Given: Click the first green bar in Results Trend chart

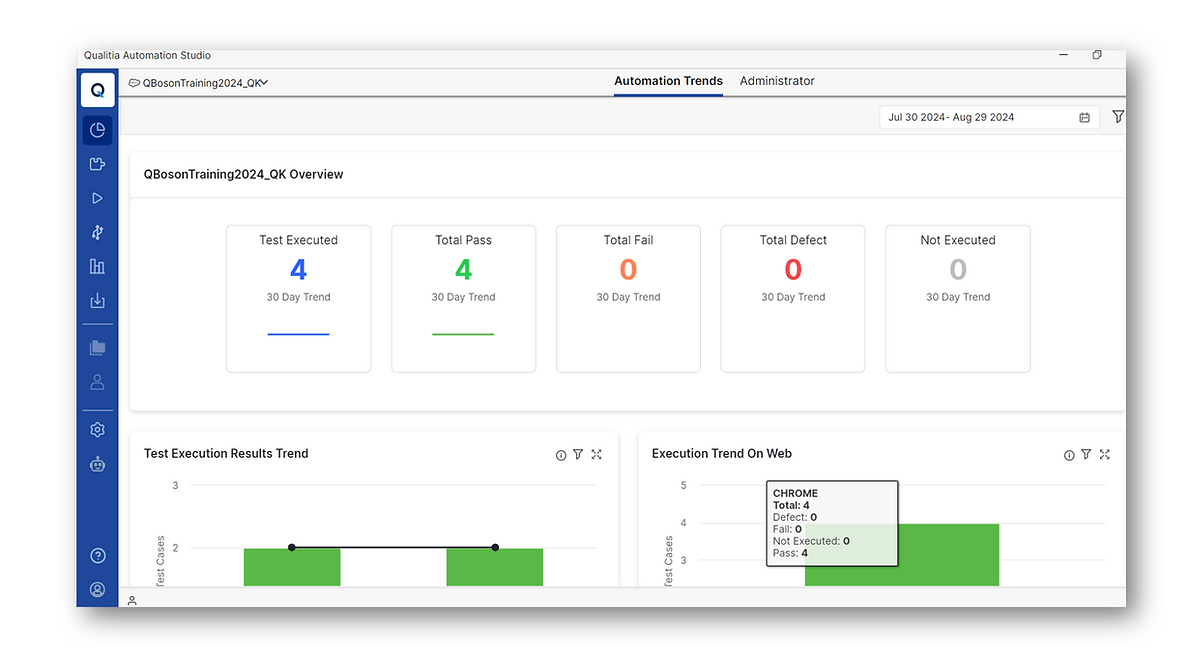Looking at the screenshot, I should [291, 567].
